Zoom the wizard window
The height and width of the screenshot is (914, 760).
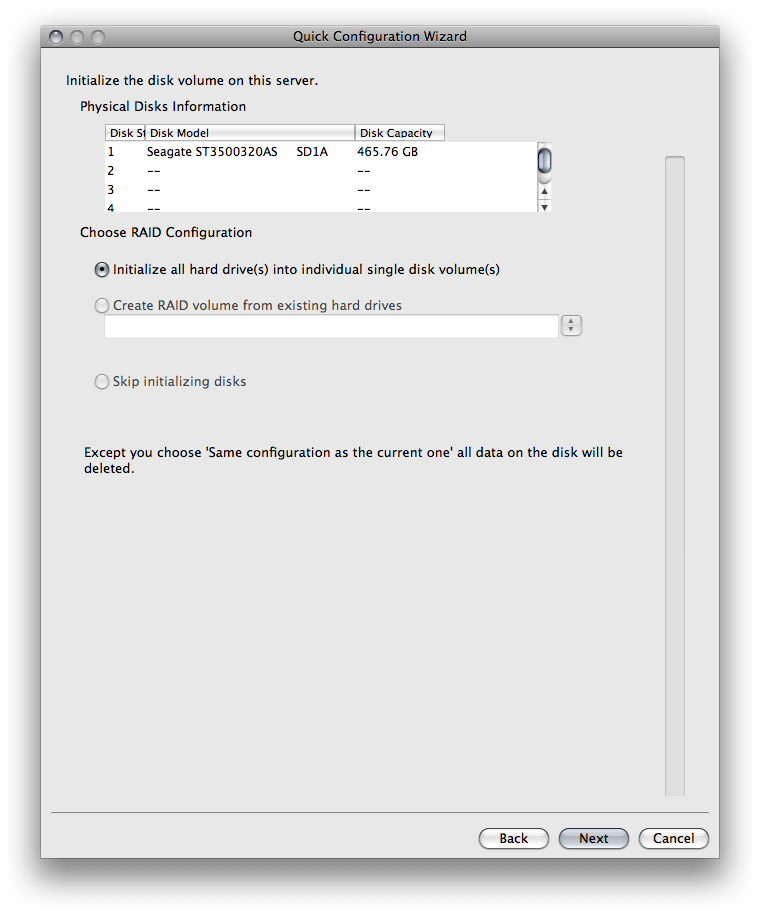click(x=98, y=37)
